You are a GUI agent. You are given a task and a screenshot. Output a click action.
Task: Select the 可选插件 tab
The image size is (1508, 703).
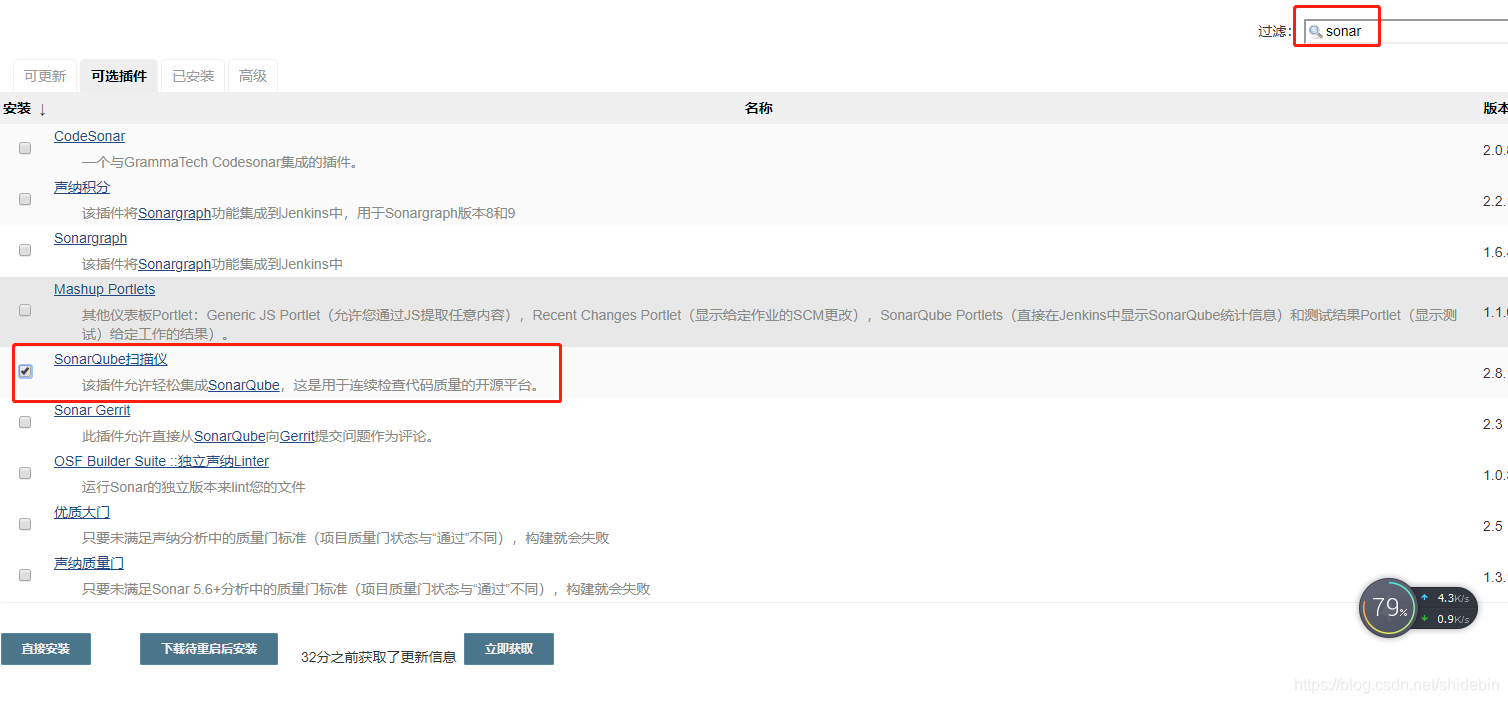[x=119, y=76]
